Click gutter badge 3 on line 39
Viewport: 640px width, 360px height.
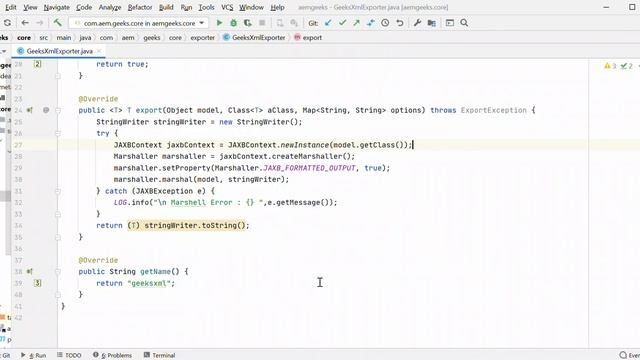38,283
